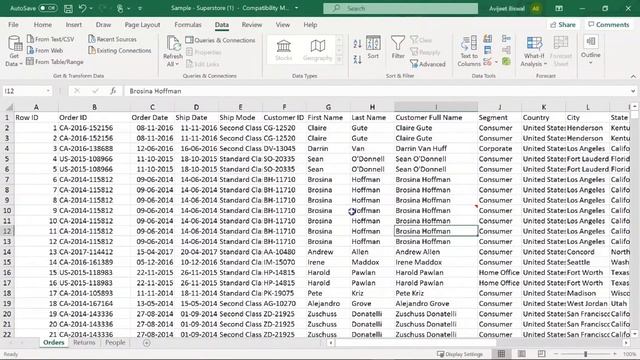640x360 pixels.
Task: Click From Table/Range
Action: [55, 62]
